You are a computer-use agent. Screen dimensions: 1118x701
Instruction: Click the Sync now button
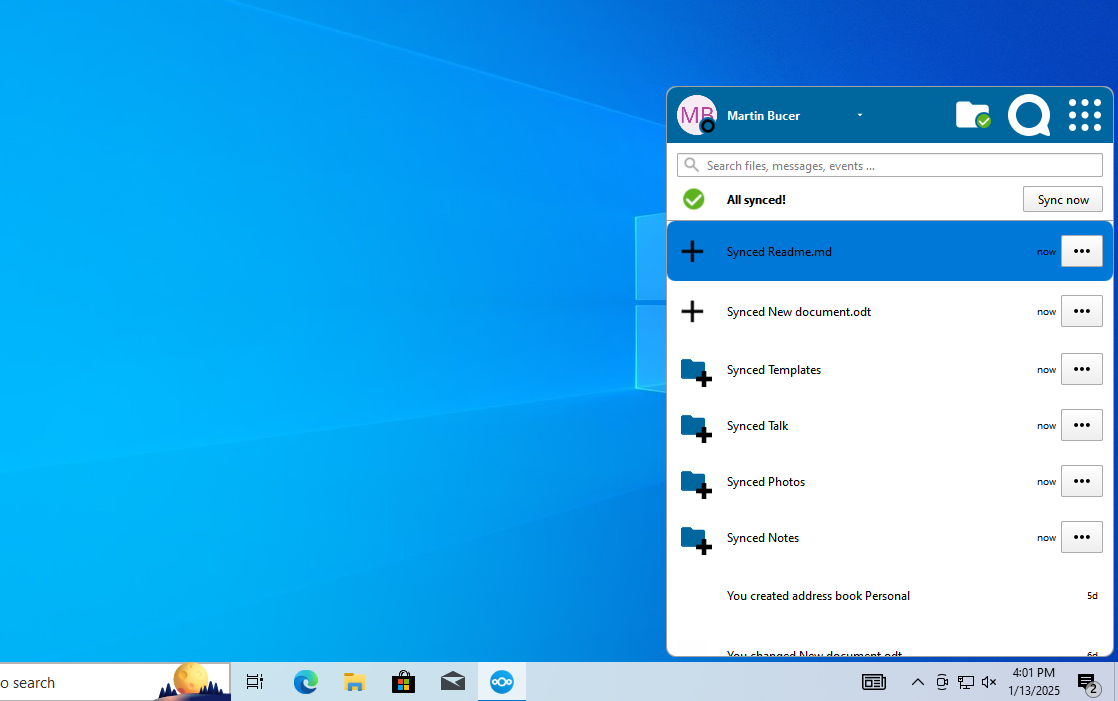(1062, 200)
